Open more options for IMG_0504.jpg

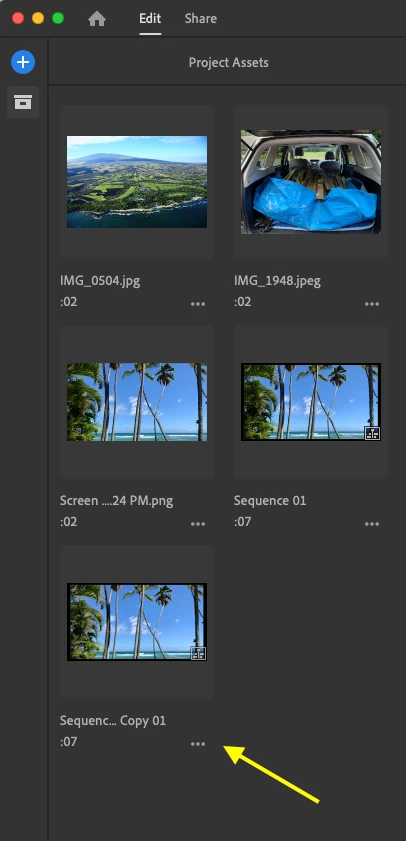(x=198, y=304)
